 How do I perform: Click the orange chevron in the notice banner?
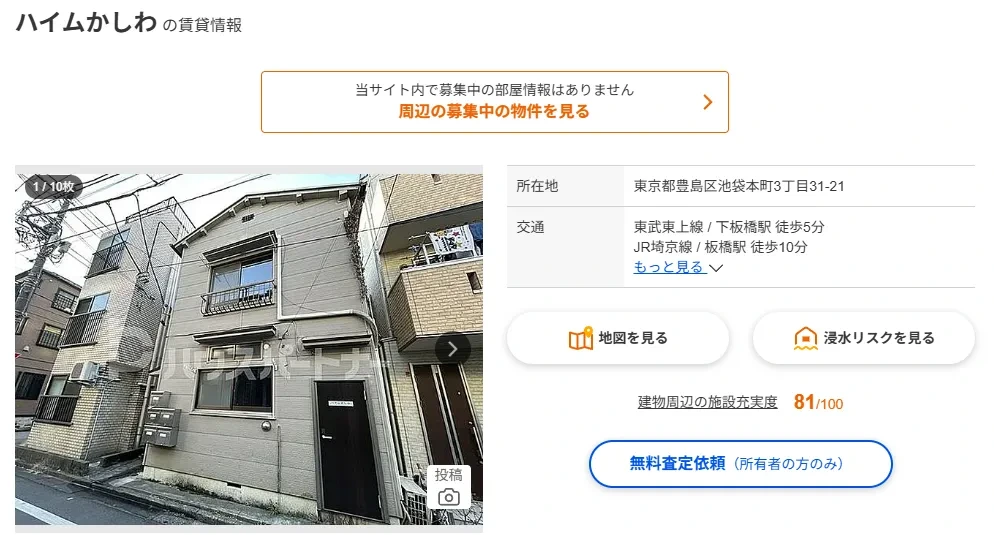point(708,101)
